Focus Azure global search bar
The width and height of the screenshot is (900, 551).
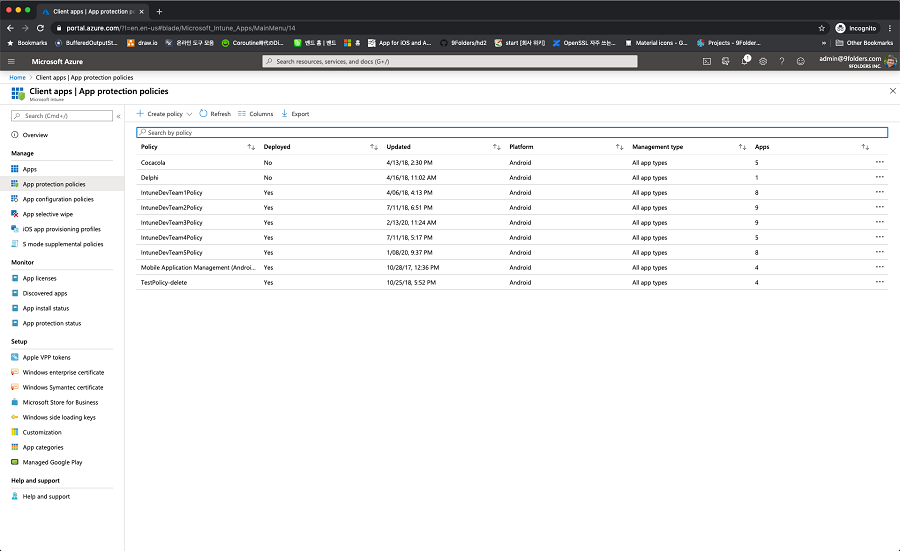[x=450, y=61]
